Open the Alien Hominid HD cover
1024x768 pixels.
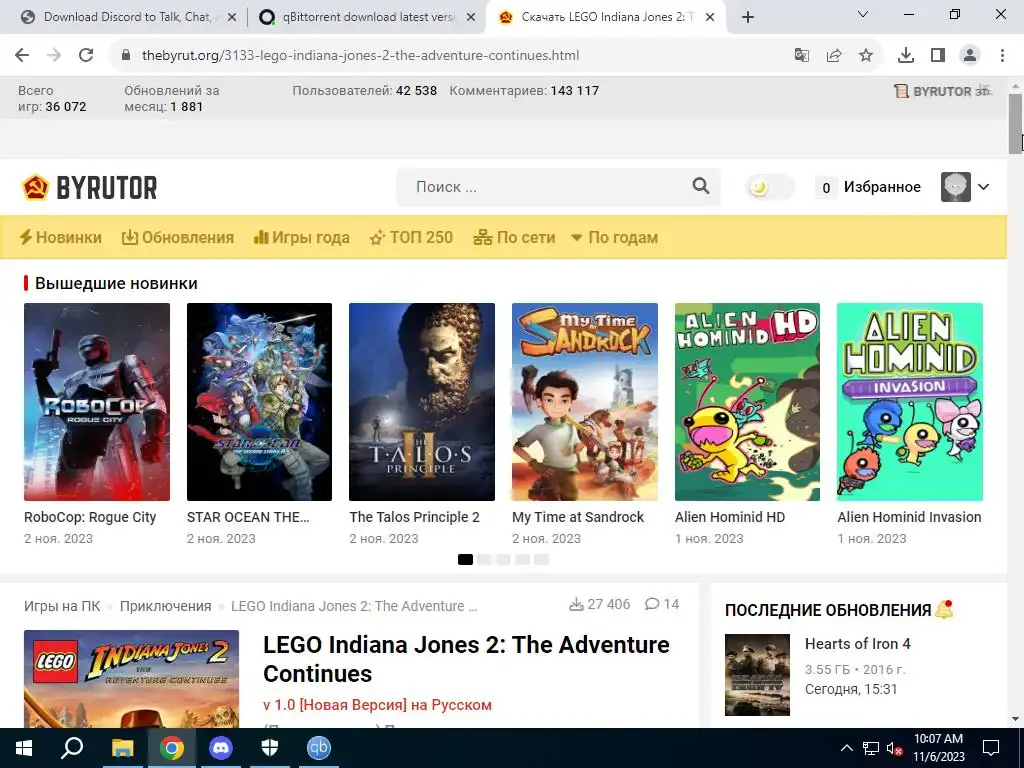(747, 402)
